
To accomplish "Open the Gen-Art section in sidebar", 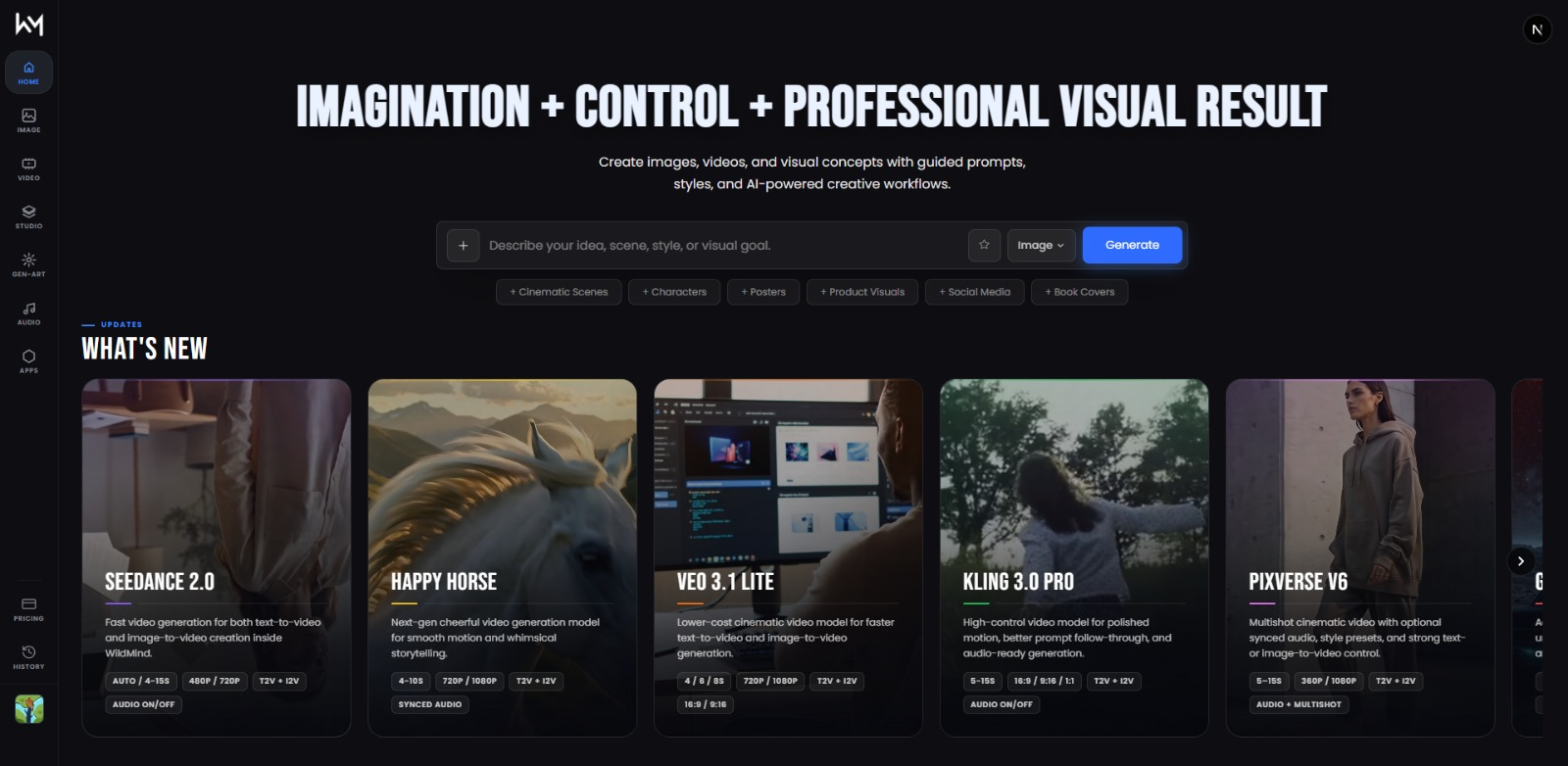I will pyautogui.click(x=28, y=264).
